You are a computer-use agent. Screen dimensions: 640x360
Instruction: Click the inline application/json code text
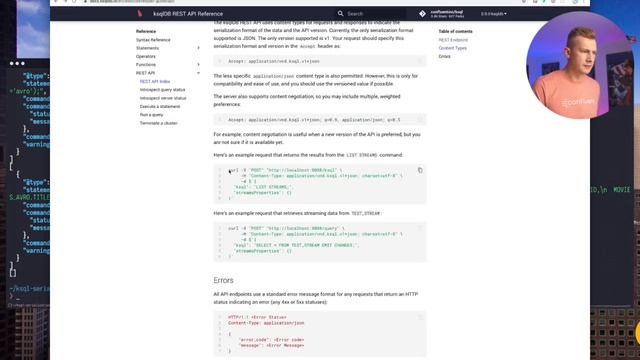273,76
